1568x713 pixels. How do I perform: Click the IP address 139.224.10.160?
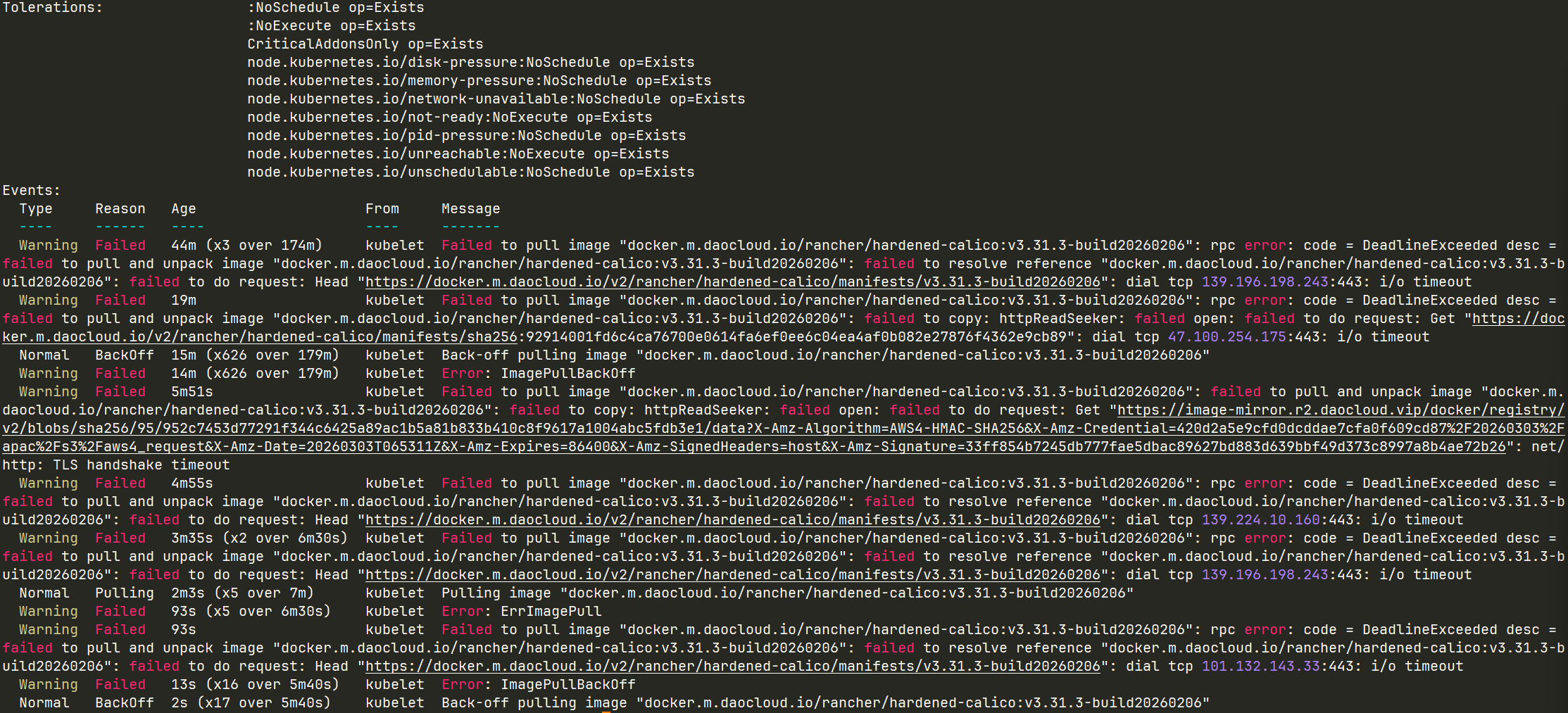pos(1260,520)
